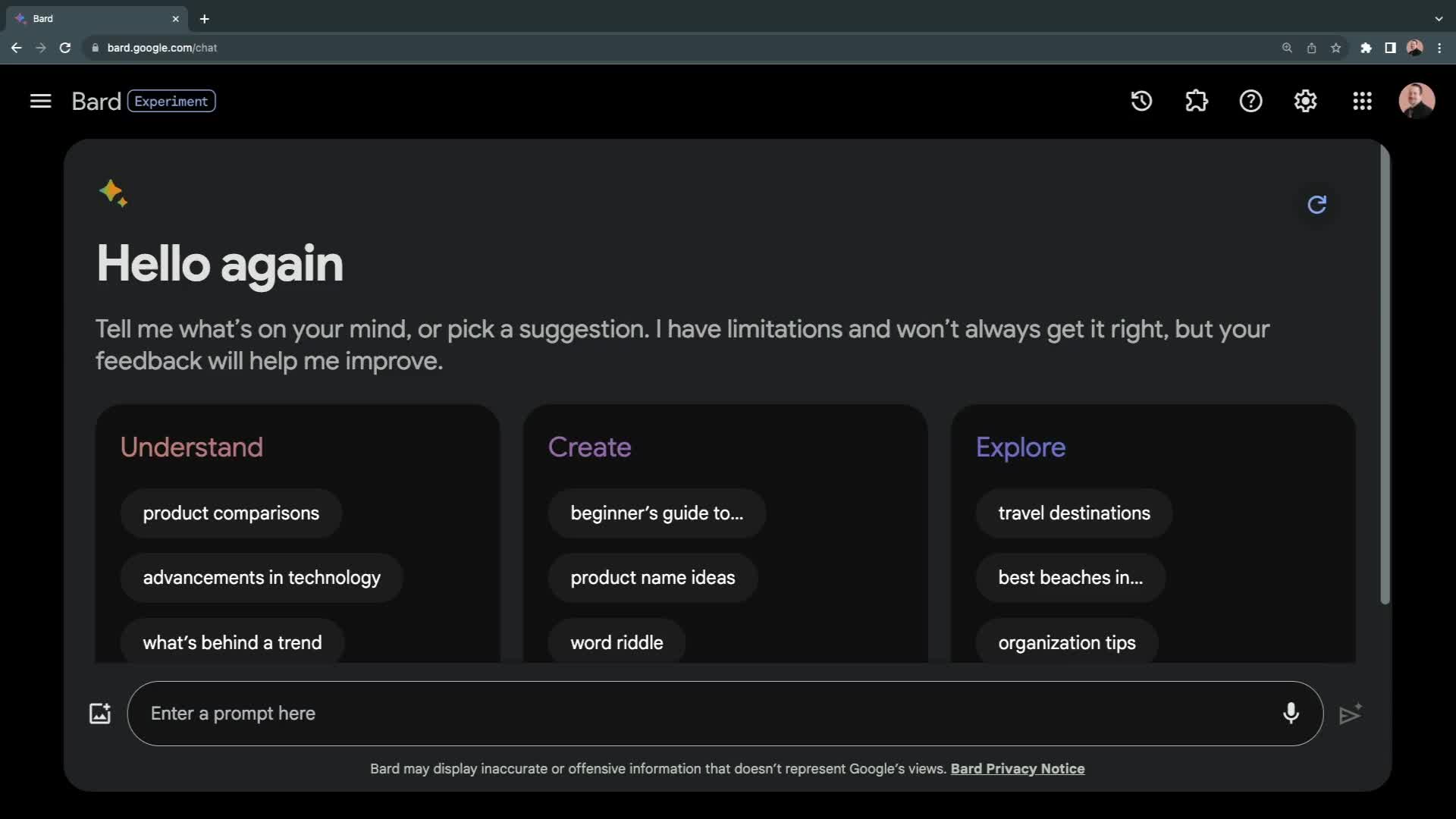Bookmark the page with the star icon
The width and height of the screenshot is (1456, 819).
tap(1335, 47)
